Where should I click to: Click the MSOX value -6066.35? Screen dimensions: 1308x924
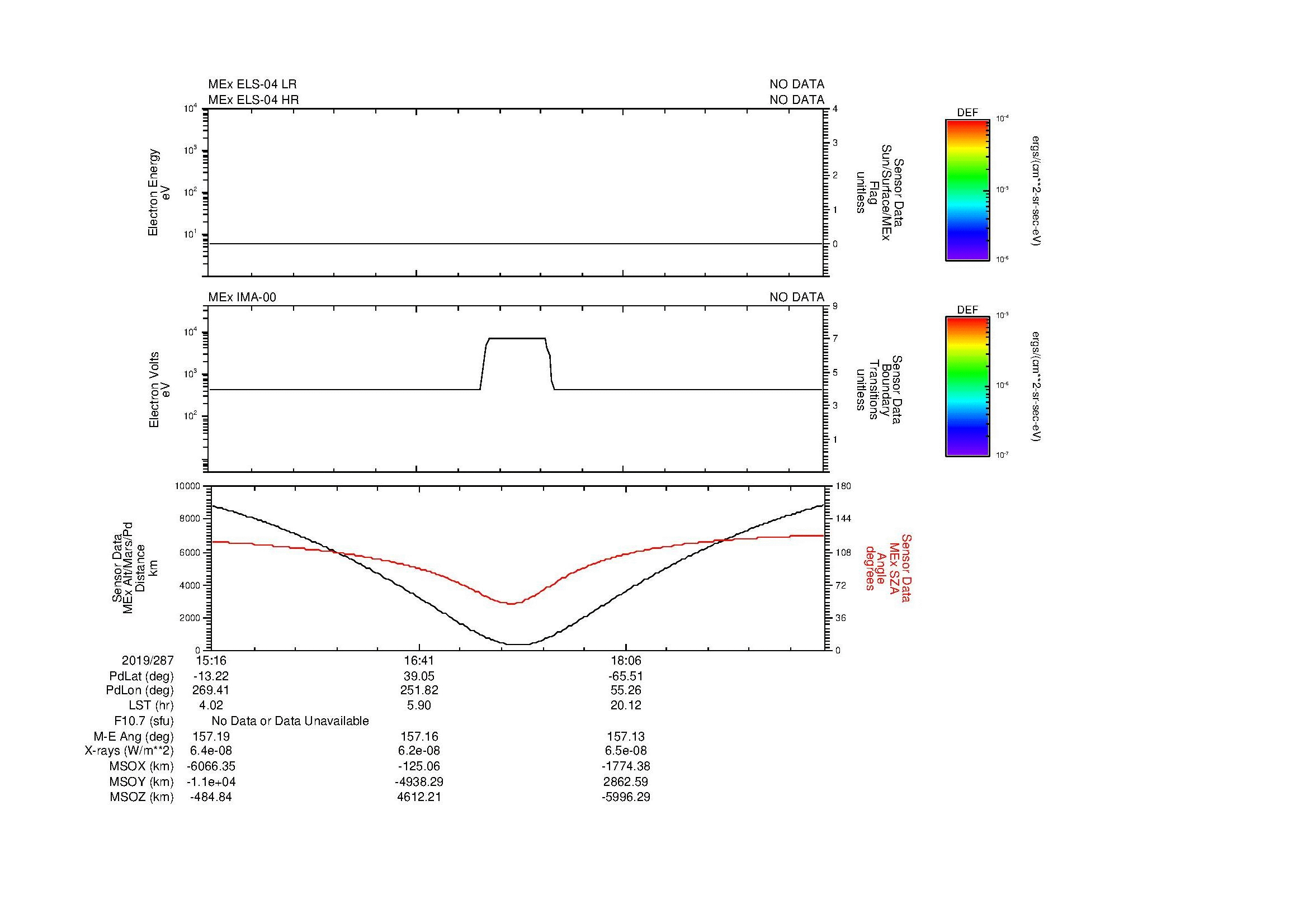pos(211,766)
